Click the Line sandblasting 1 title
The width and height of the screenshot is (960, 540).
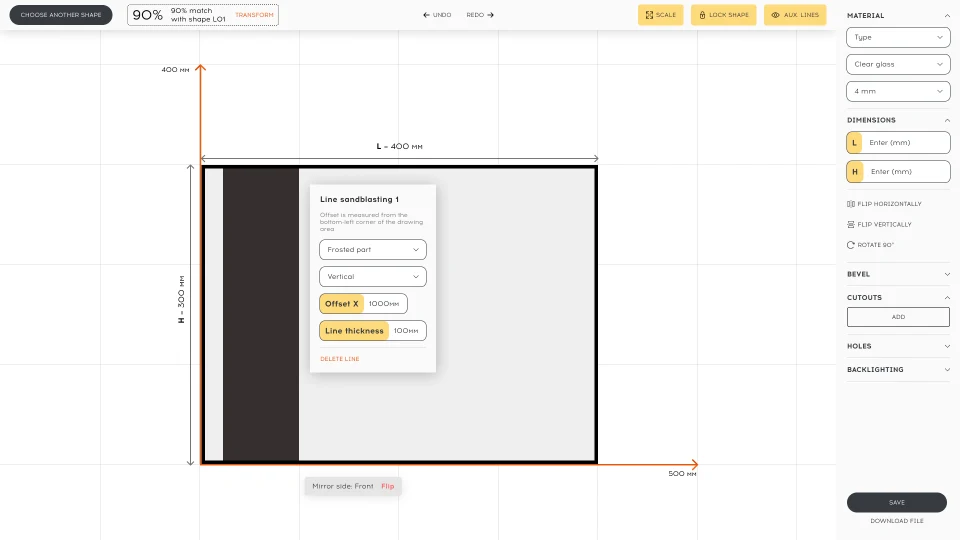(359, 200)
